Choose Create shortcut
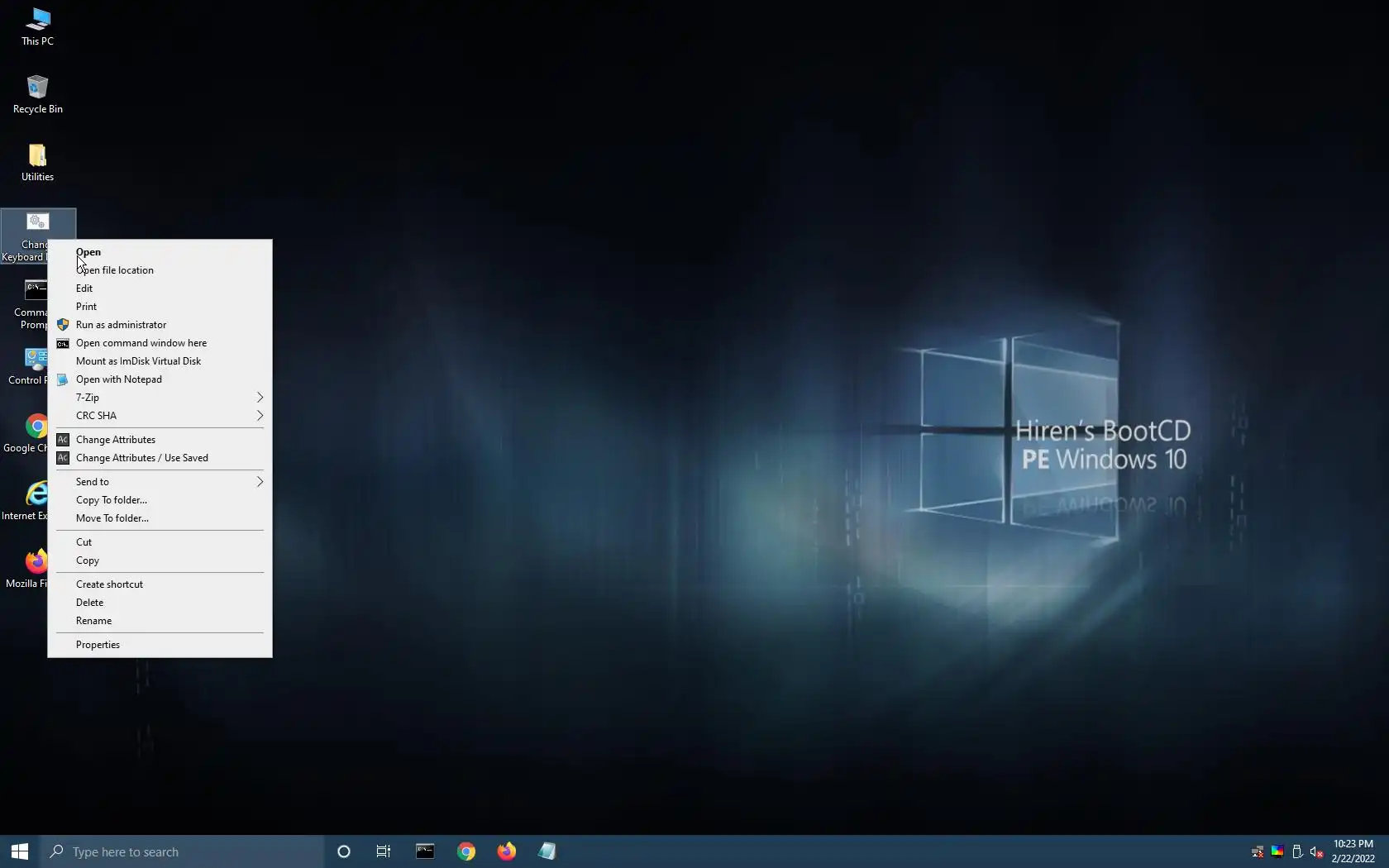 [x=160, y=584]
